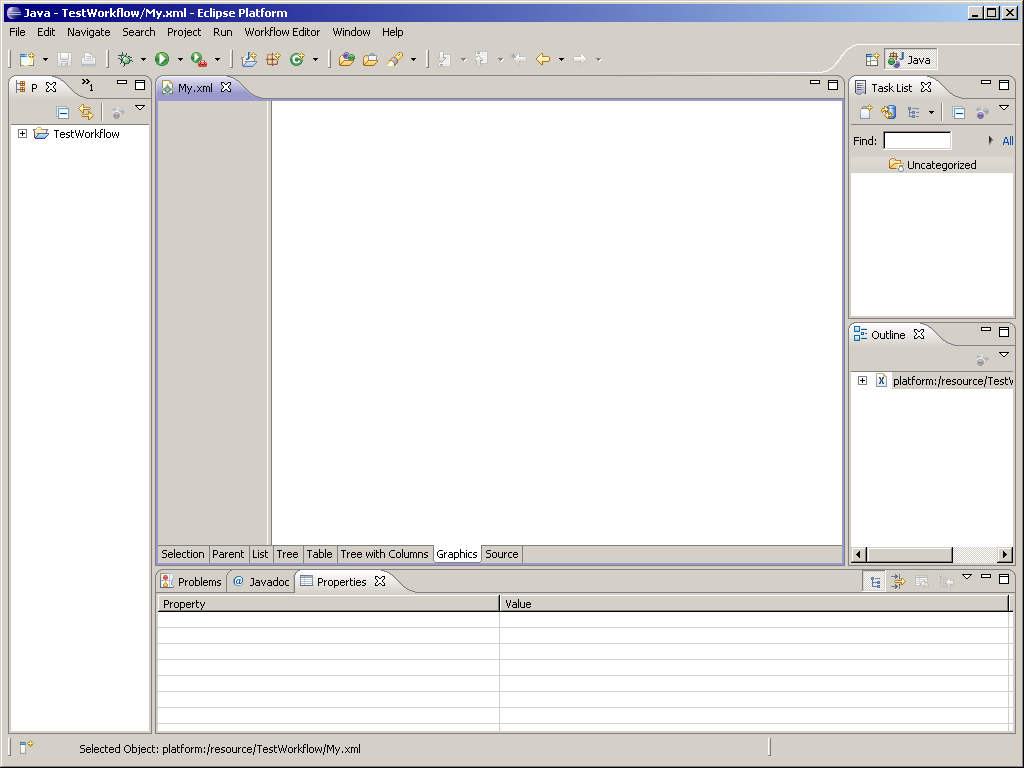Click the All link in Task List

(x=1007, y=141)
